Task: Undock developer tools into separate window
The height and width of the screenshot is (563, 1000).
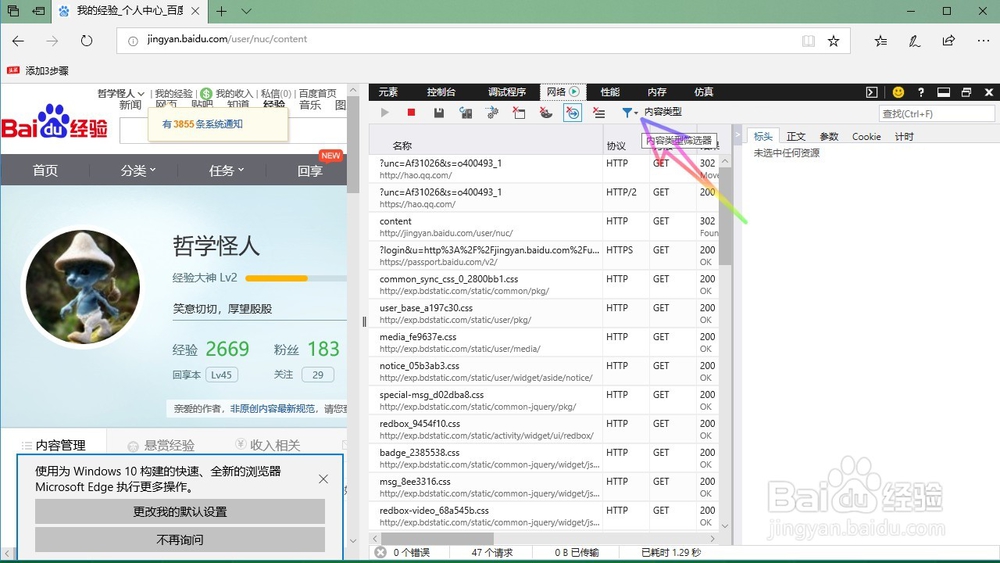Action: point(966,92)
